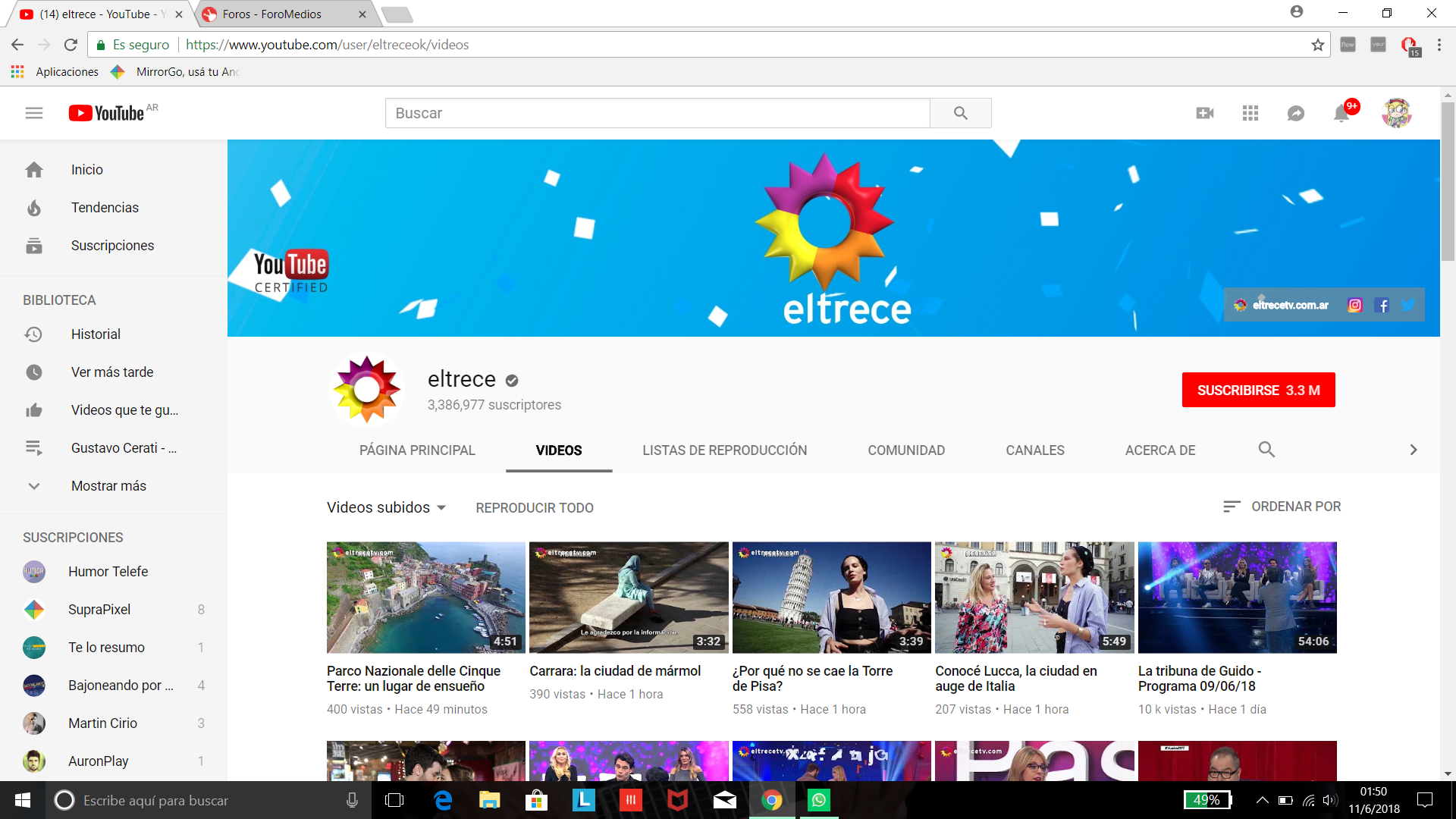Open the YouTube guide hamburger menu
1456x819 pixels.
pyautogui.click(x=34, y=113)
